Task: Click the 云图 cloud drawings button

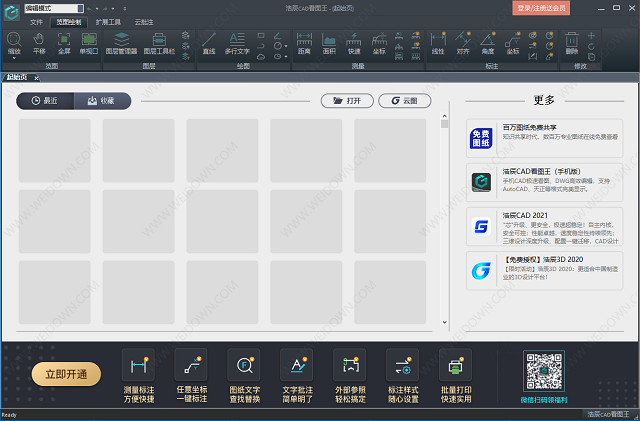Action: tap(404, 101)
